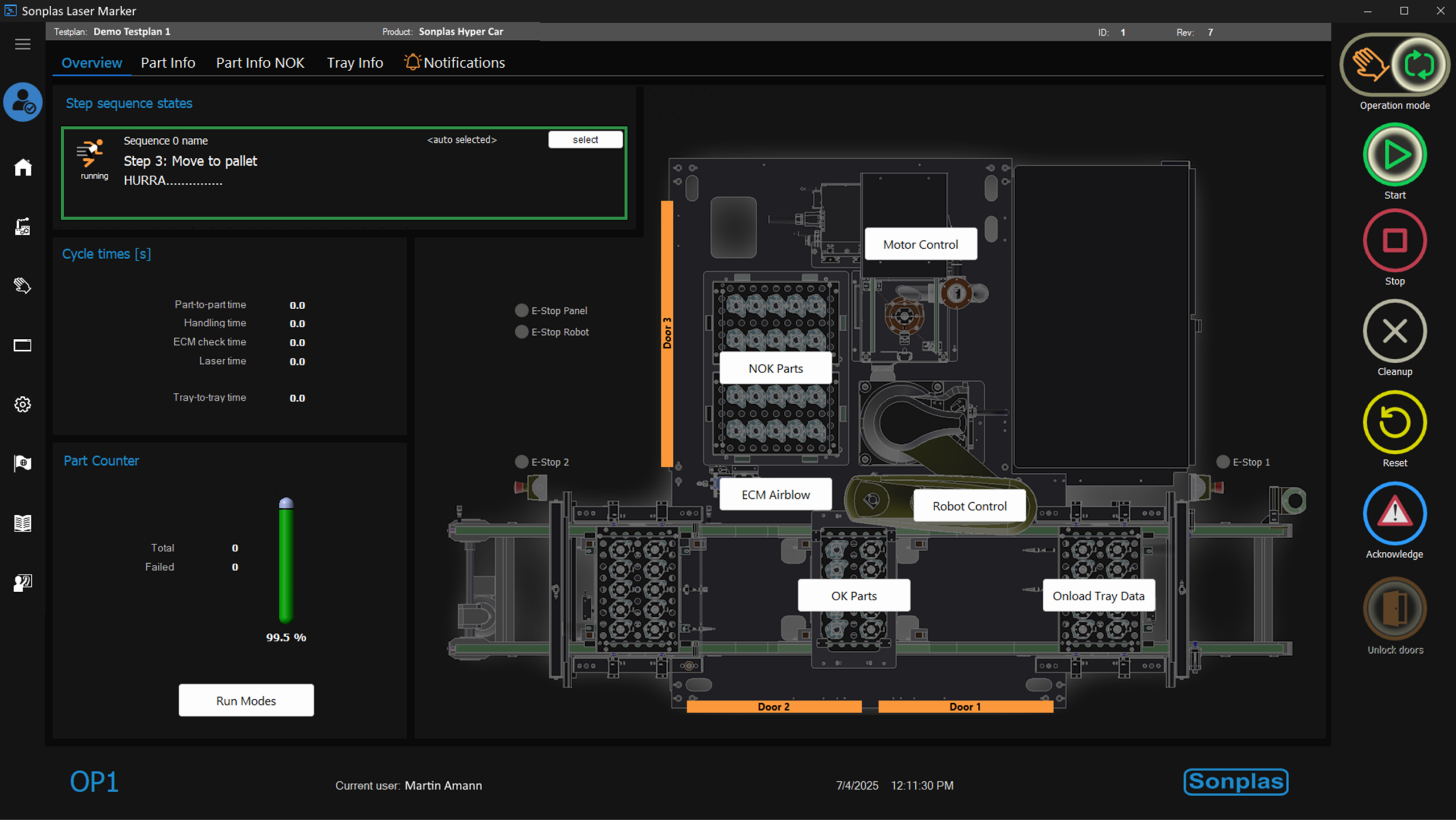
Task: Click the "<auto selected>" text
Action: [x=462, y=140]
